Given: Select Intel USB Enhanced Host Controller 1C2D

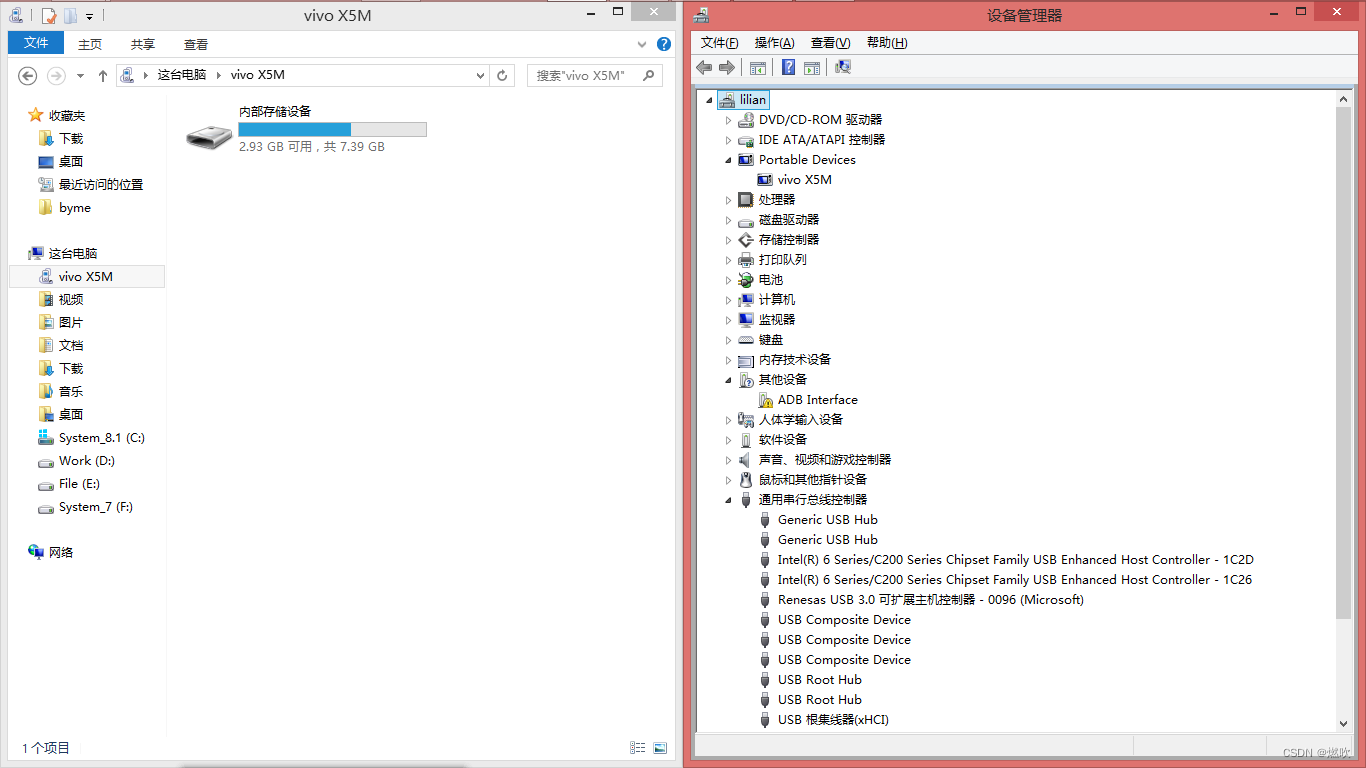Looking at the screenshot, I should (1016, 560).
